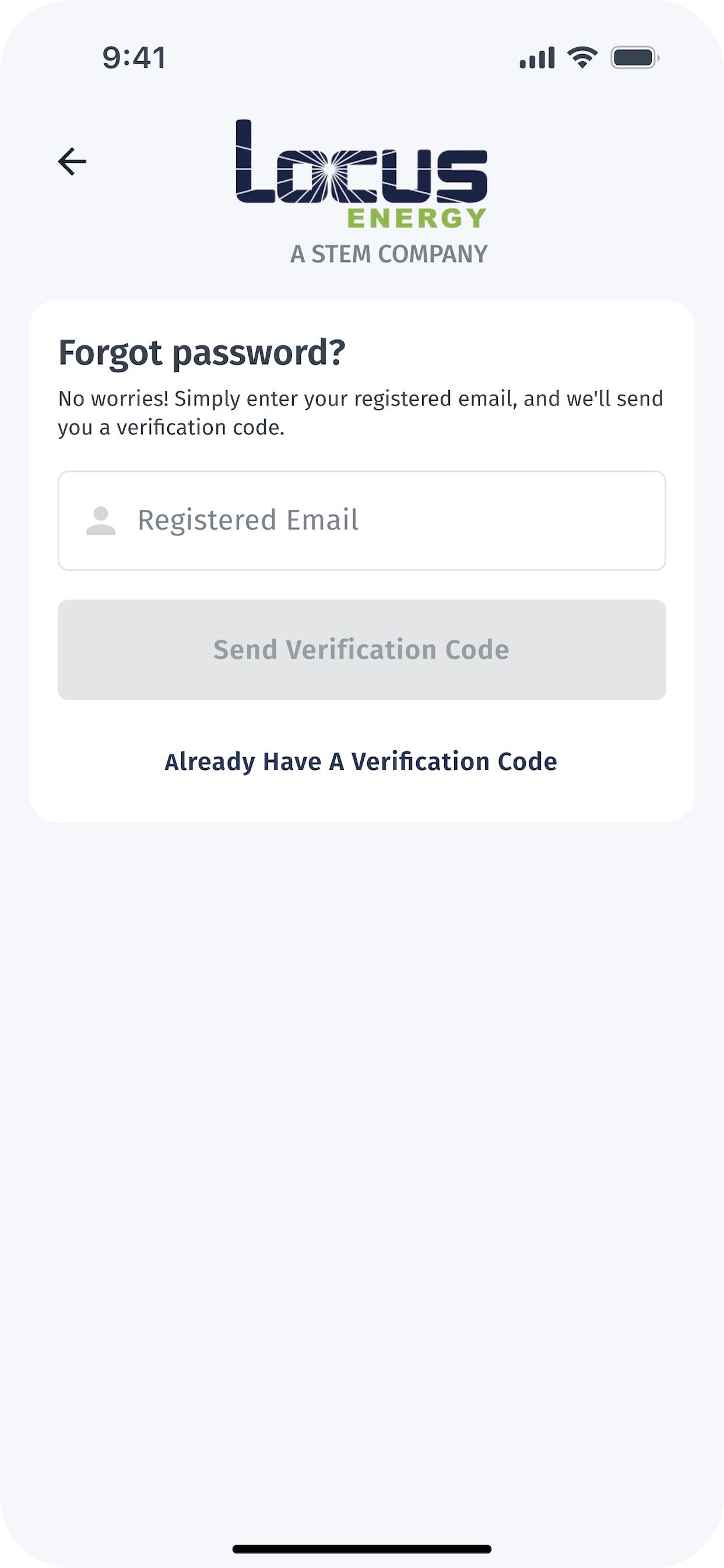
Task: Tap the No worries! instruction text
Action: pos(361,412)
